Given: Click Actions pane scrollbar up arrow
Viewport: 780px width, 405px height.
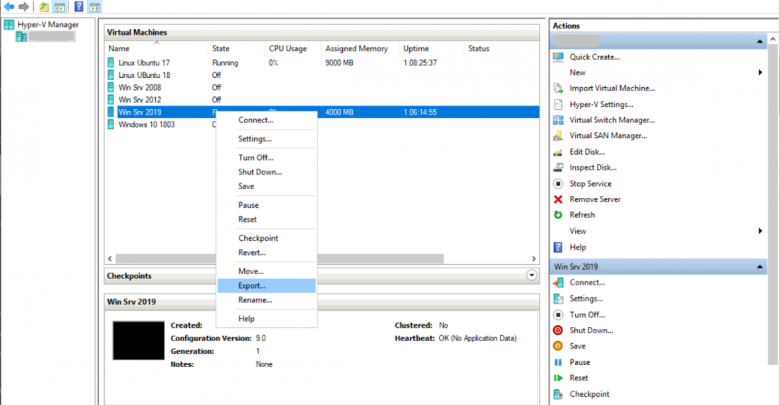Looking at the screenshot, I should (x=773, y=39).
